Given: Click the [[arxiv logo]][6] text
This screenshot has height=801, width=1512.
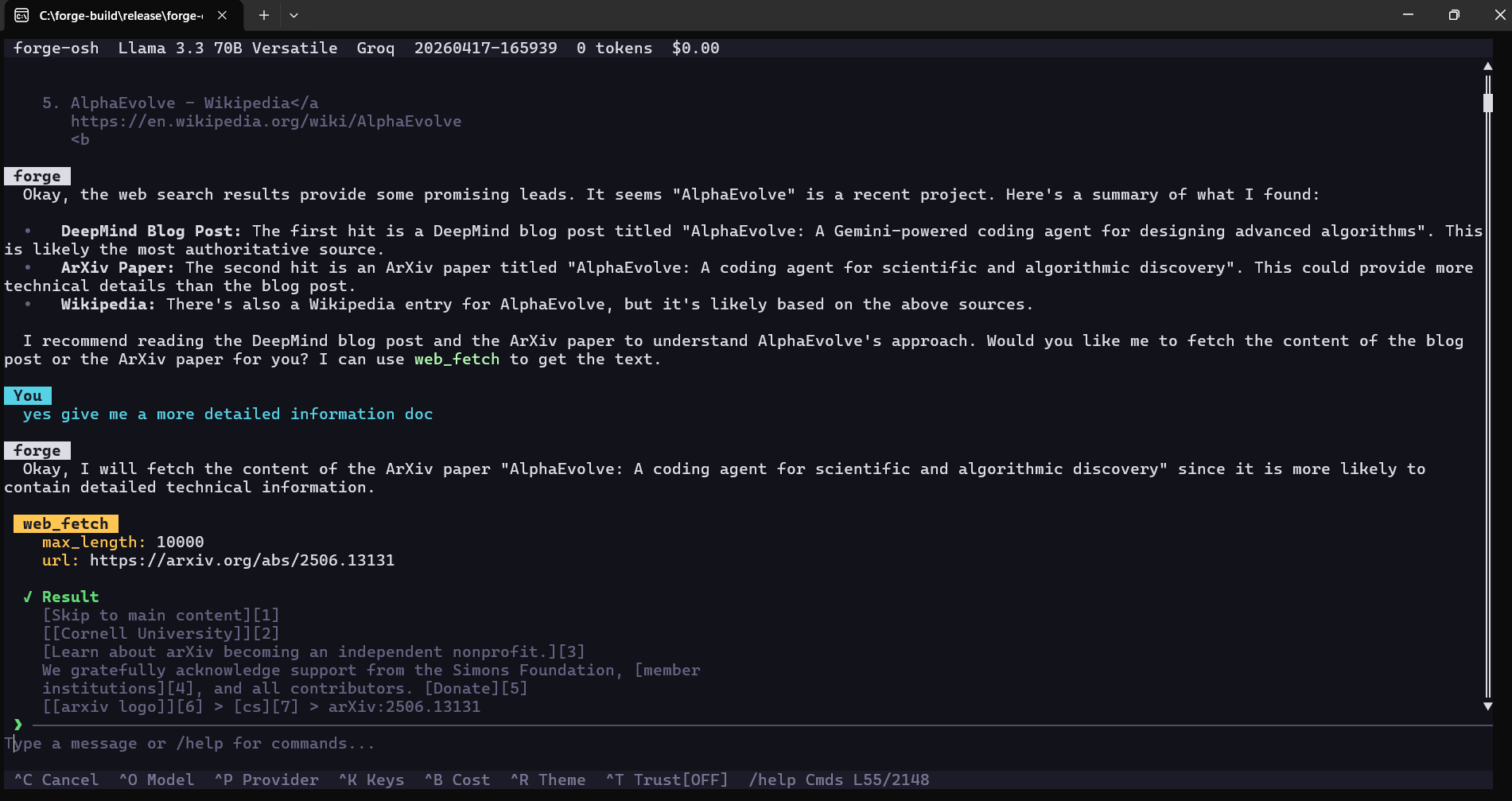Looking at the screenshot, I should (123, 707).
